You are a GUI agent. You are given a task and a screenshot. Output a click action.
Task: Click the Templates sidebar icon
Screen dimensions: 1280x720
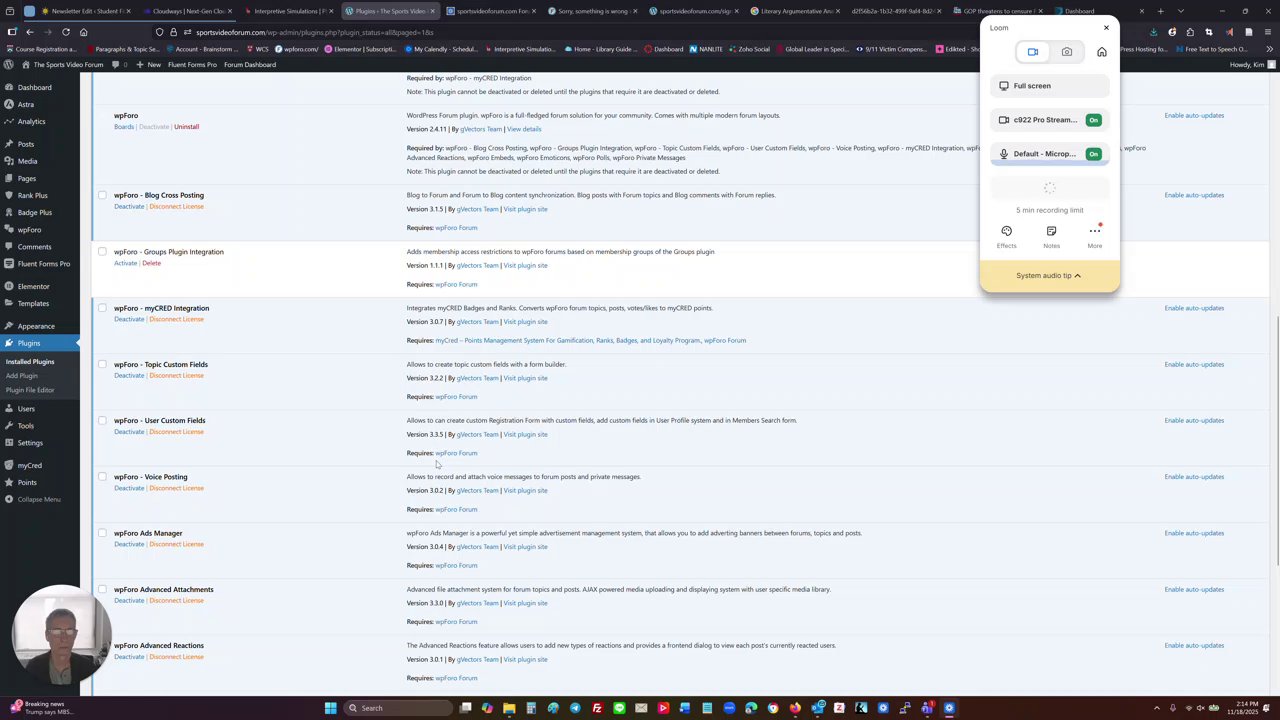pyautogui.click(x=9, y=303)
